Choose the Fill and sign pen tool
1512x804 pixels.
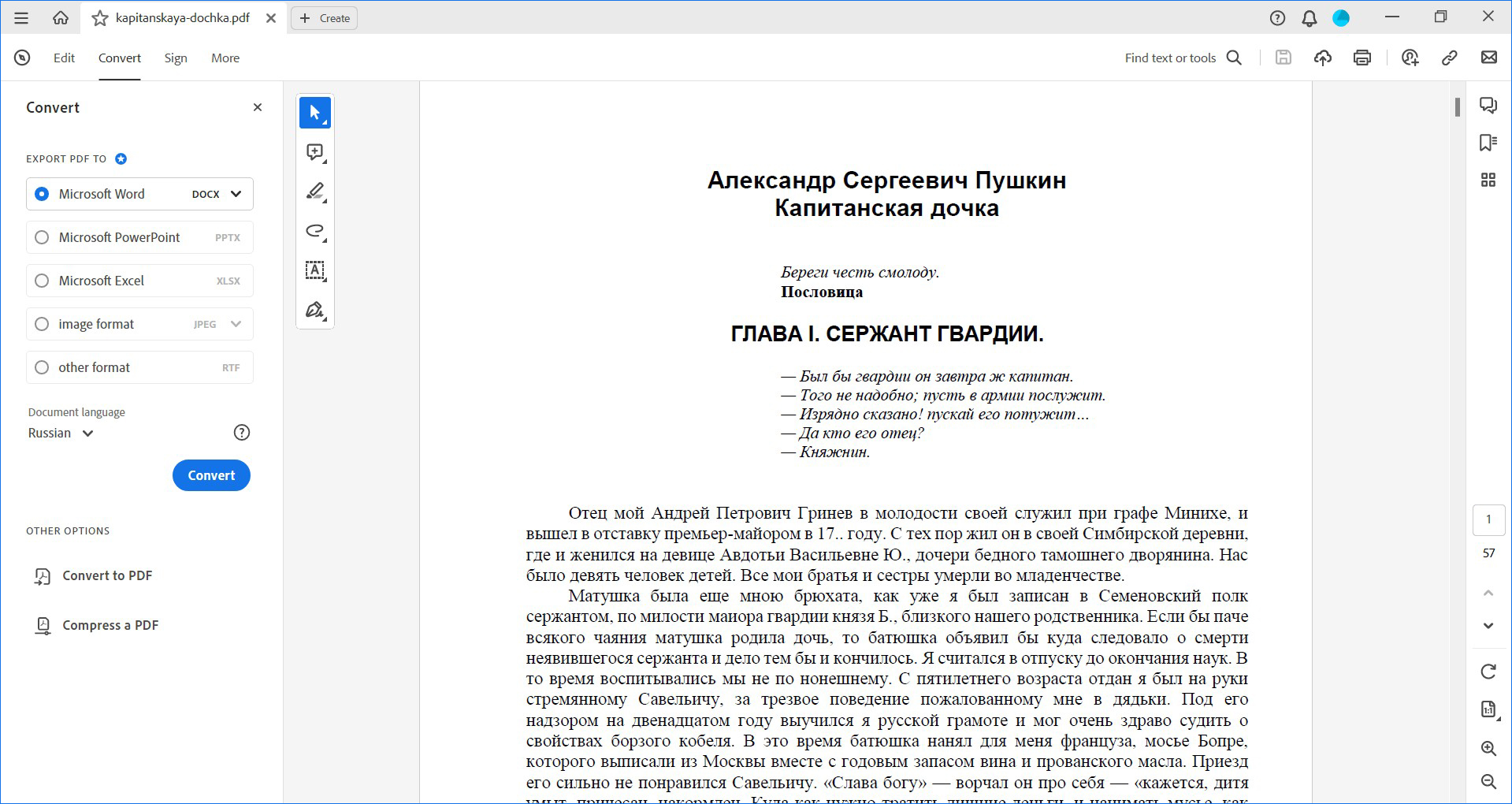point(315,310)
